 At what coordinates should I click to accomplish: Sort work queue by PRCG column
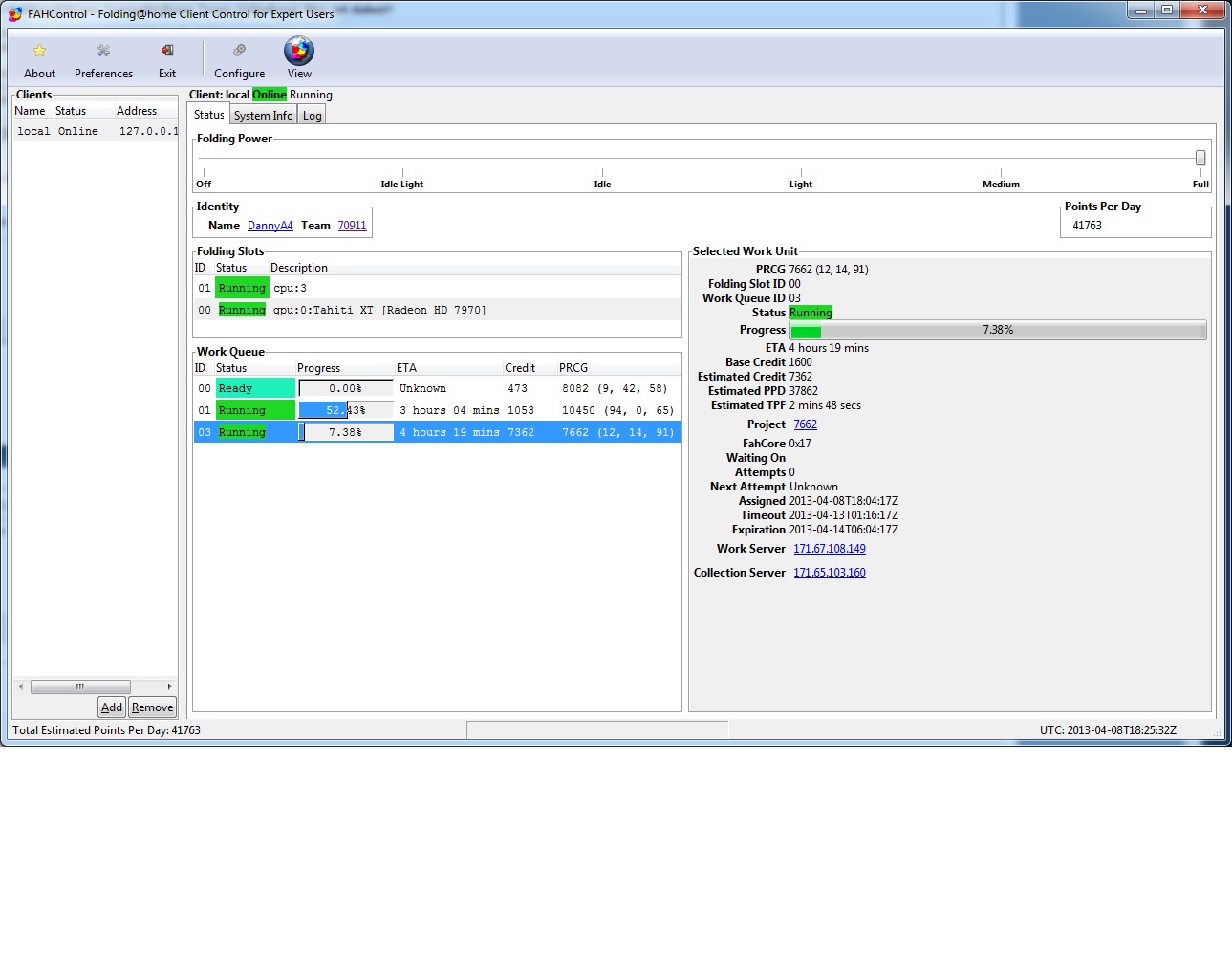pos(618,368)
